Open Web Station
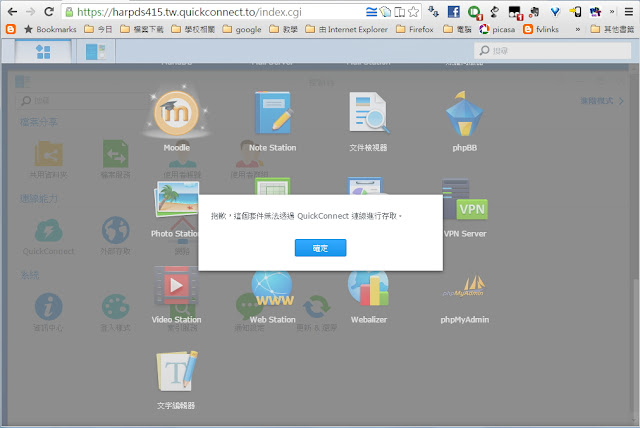 (x=273, y=297)
